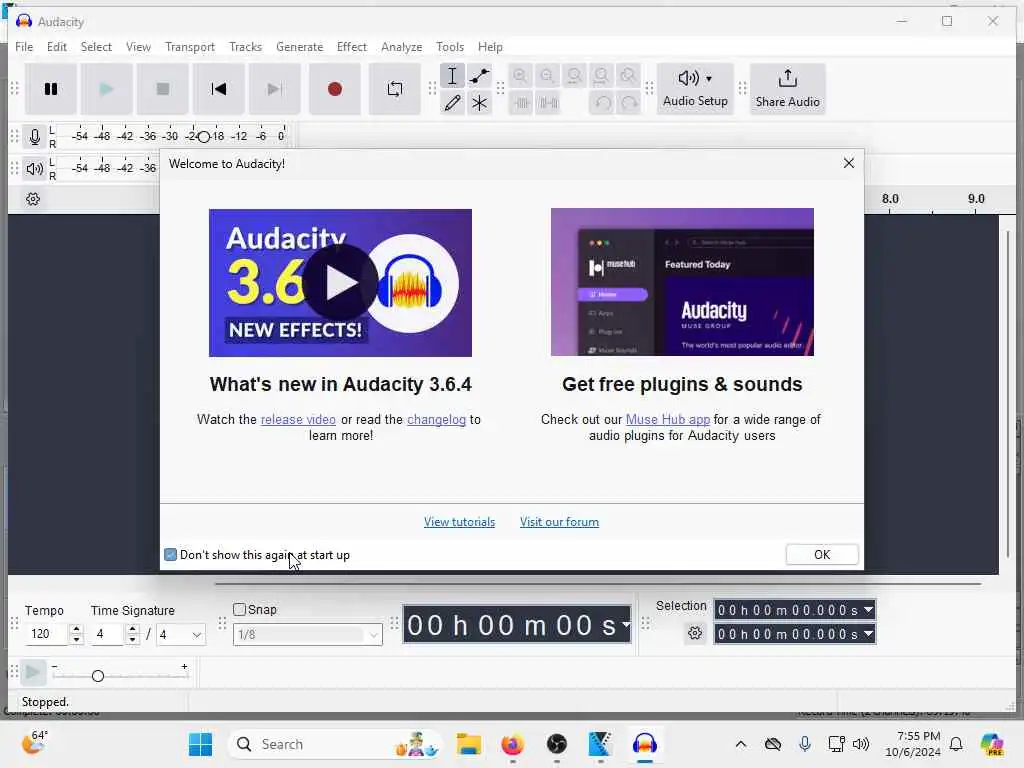This screenshot has width=1024, height=768.
Task: Click Trim audio outside selection icon
Action: [520, 103]
